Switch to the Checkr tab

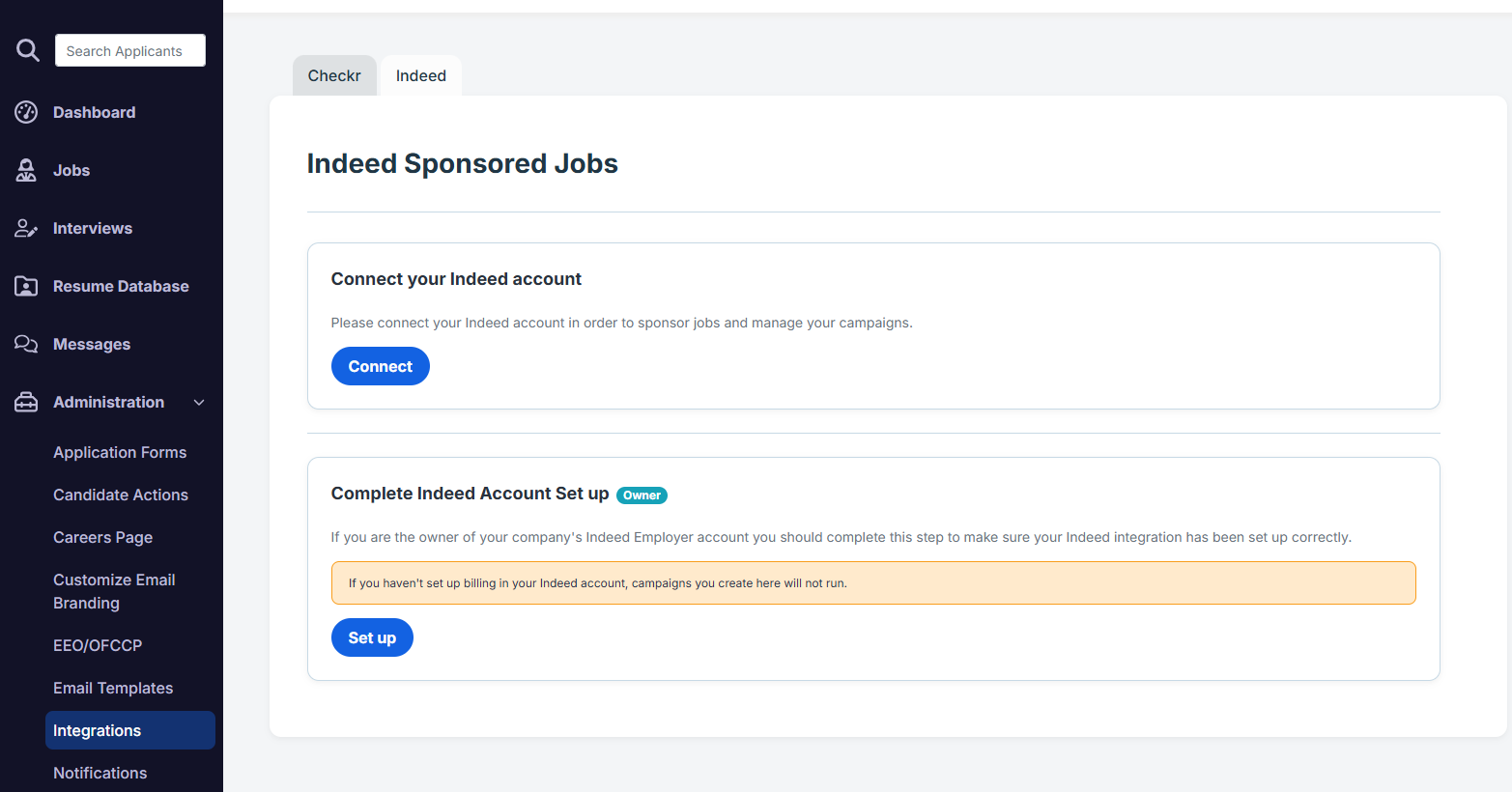pos(334,75)
